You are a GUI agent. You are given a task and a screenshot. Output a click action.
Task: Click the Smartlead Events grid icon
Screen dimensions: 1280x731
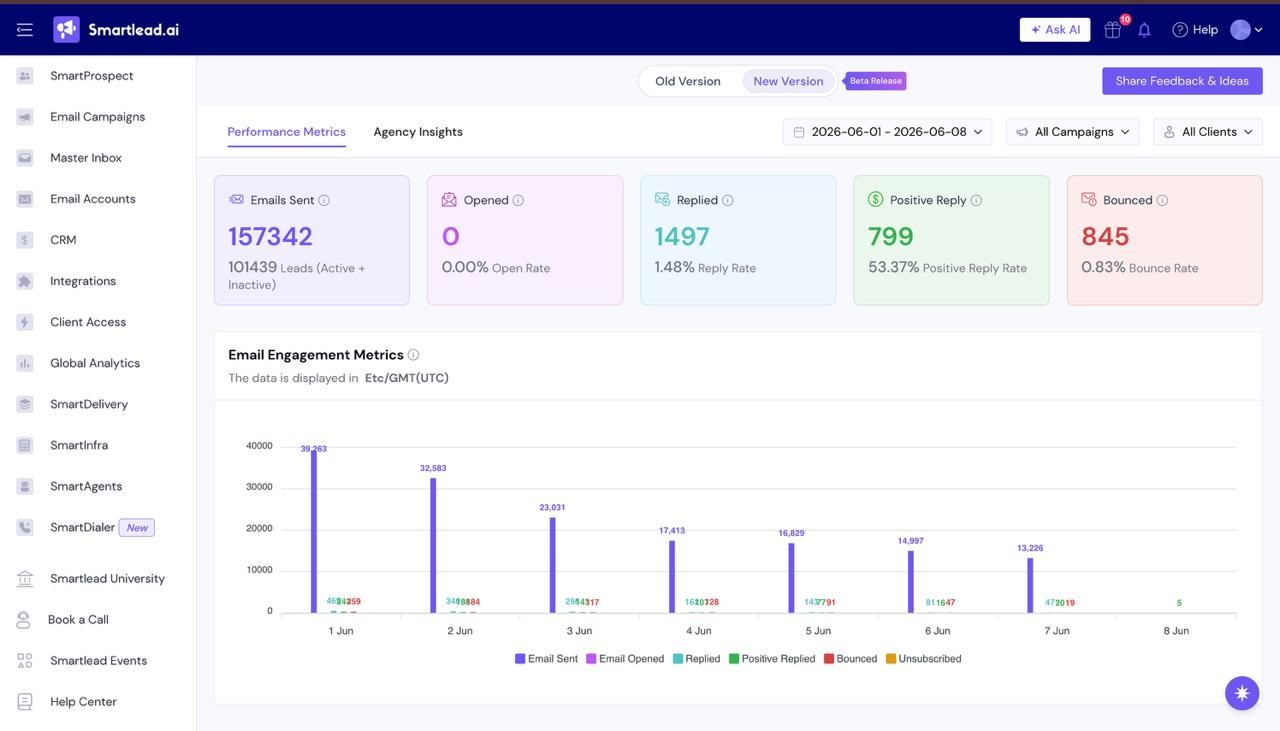[25, 661]
